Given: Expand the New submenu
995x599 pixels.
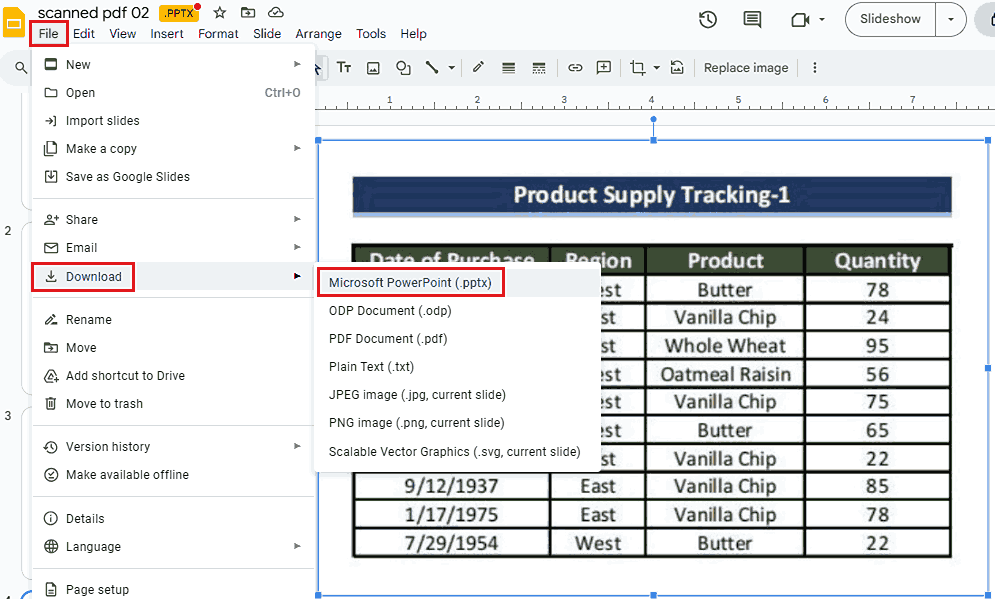Looking at the screenshot, I should (x=297, y=64).
